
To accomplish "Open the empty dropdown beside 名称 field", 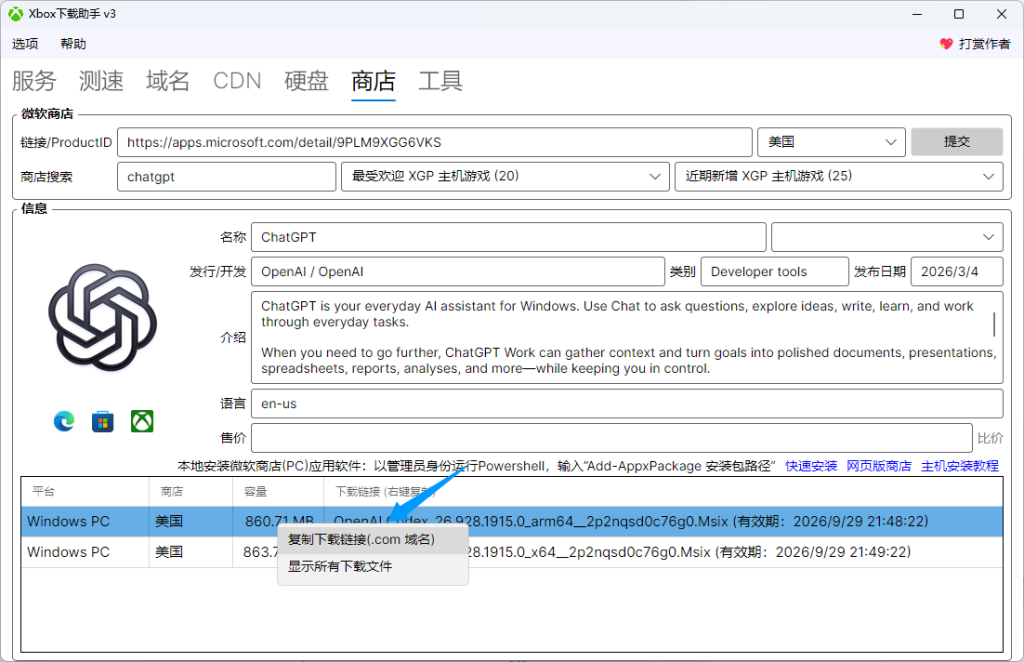I will pos(887,237).
